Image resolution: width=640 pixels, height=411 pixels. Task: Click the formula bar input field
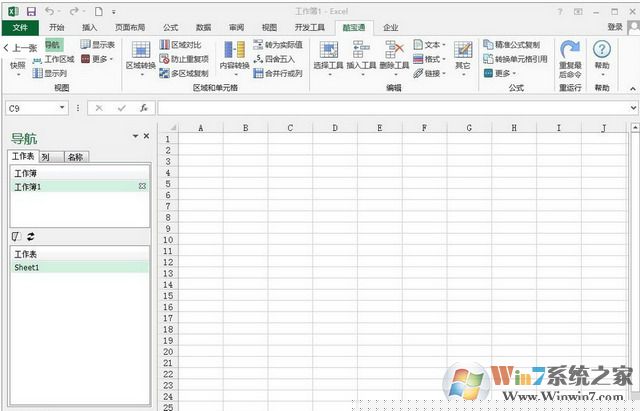coord(393,108)
